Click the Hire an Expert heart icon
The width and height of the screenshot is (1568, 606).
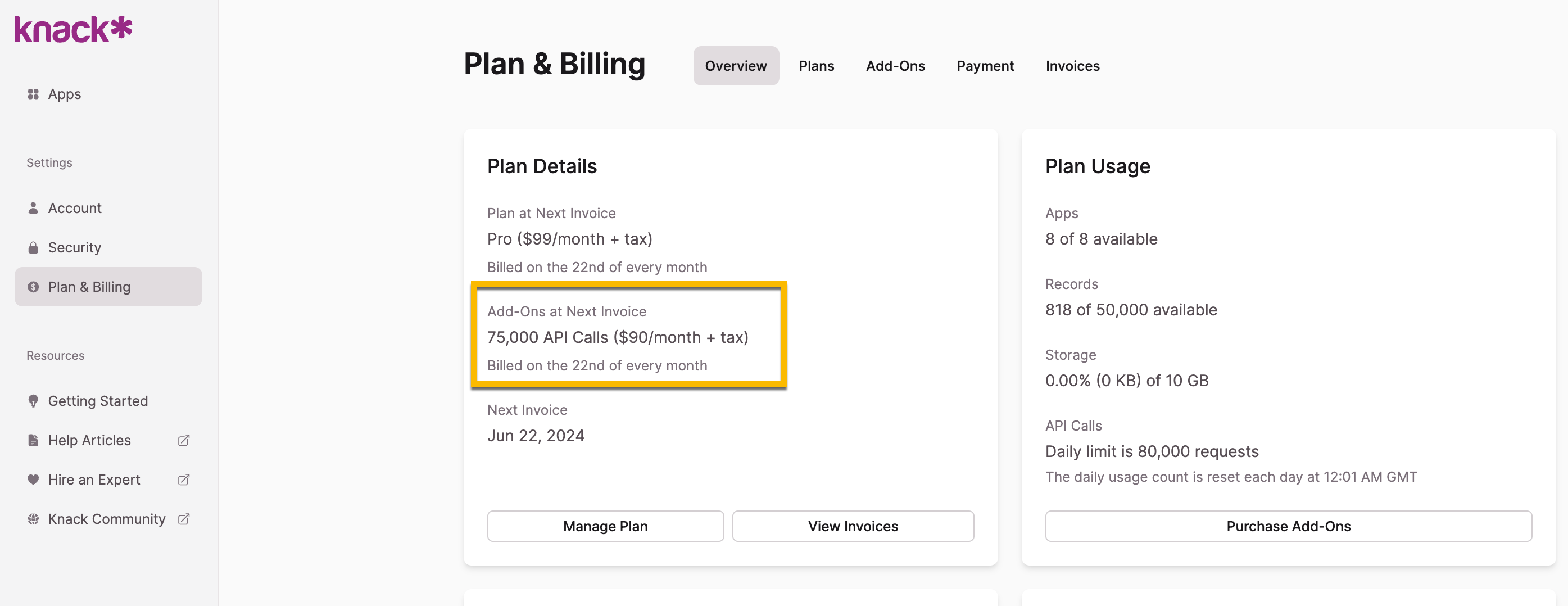coord(34,480)
